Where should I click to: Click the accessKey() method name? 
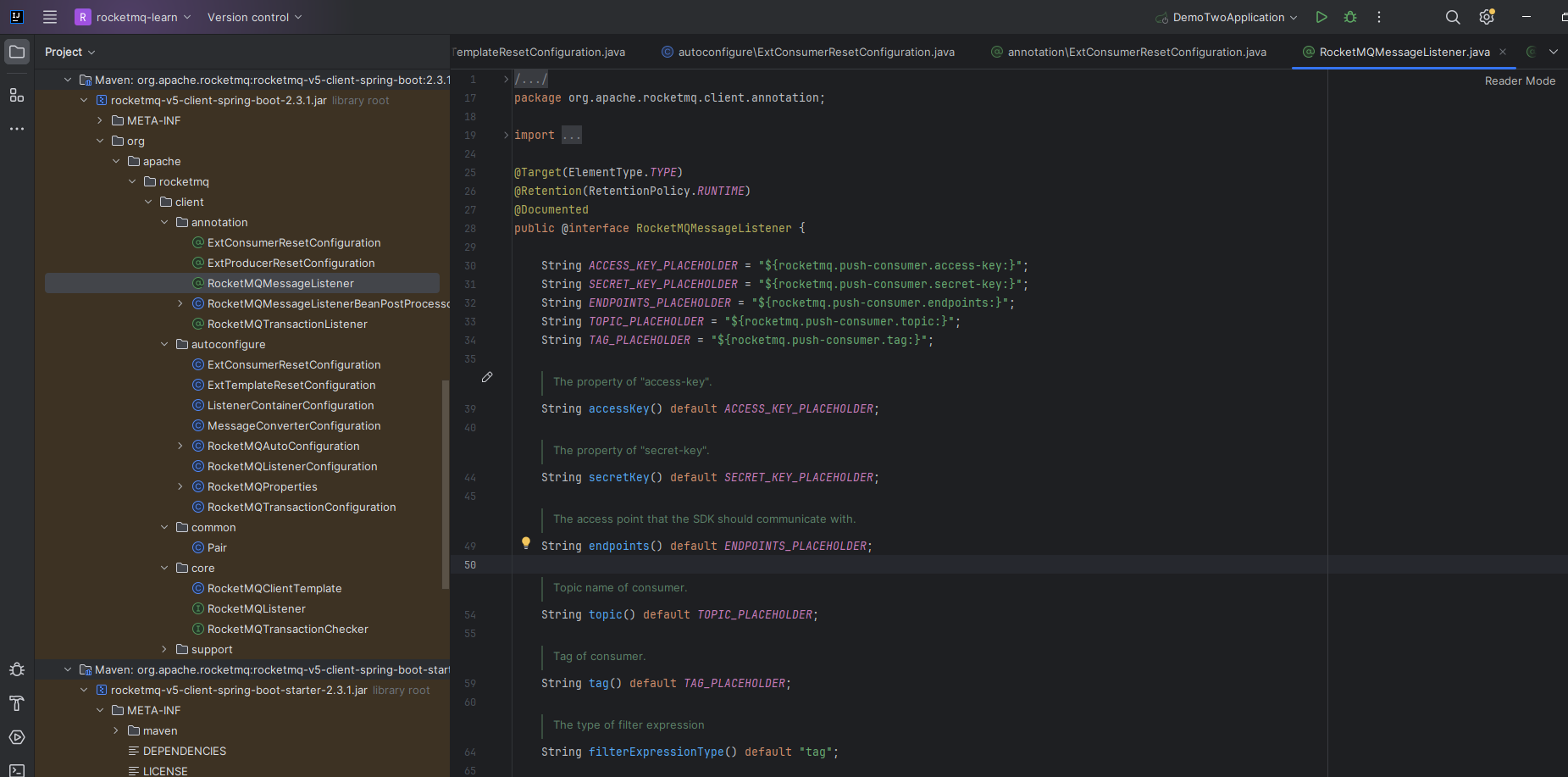coord(618,408)
